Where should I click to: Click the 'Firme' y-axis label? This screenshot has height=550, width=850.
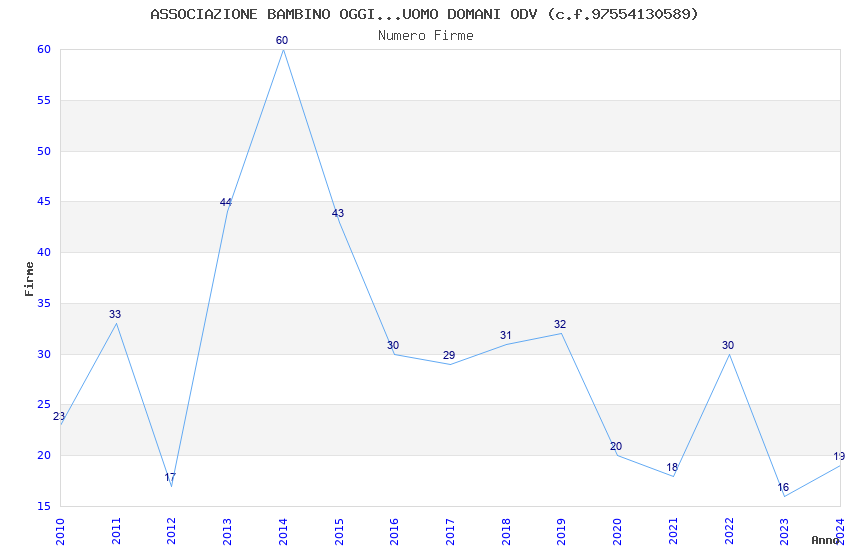click(x=29, y=279)
